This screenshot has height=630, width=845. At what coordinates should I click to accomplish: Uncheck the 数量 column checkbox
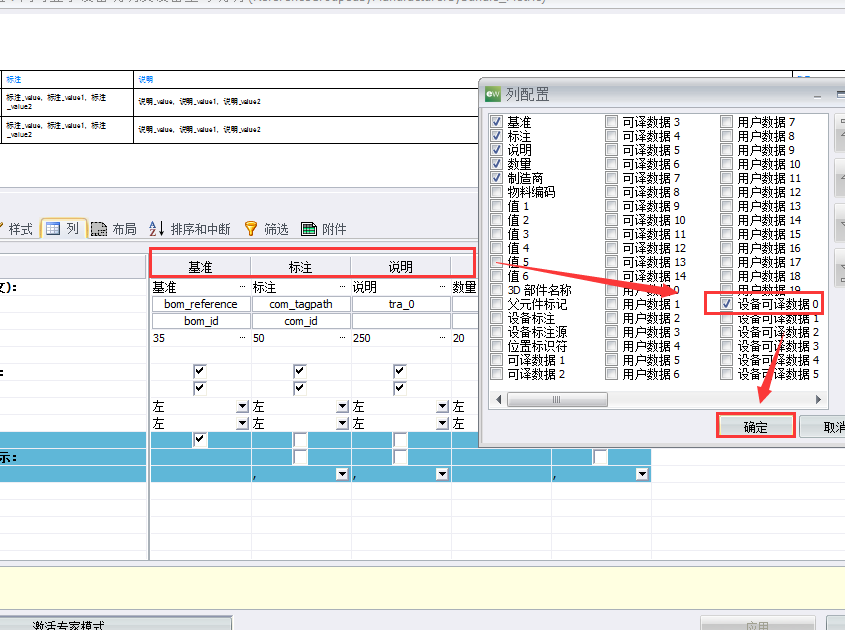[x=496, y=164]
